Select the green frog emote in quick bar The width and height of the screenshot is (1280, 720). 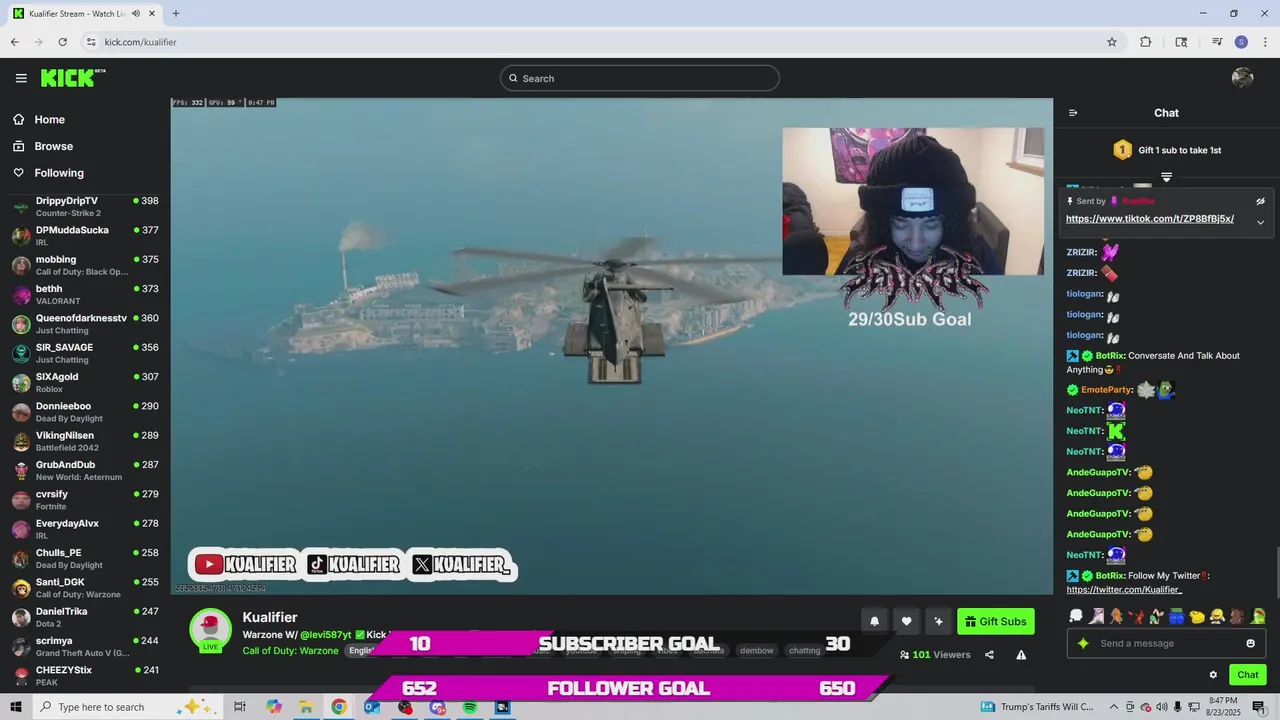click(1258, 617)
